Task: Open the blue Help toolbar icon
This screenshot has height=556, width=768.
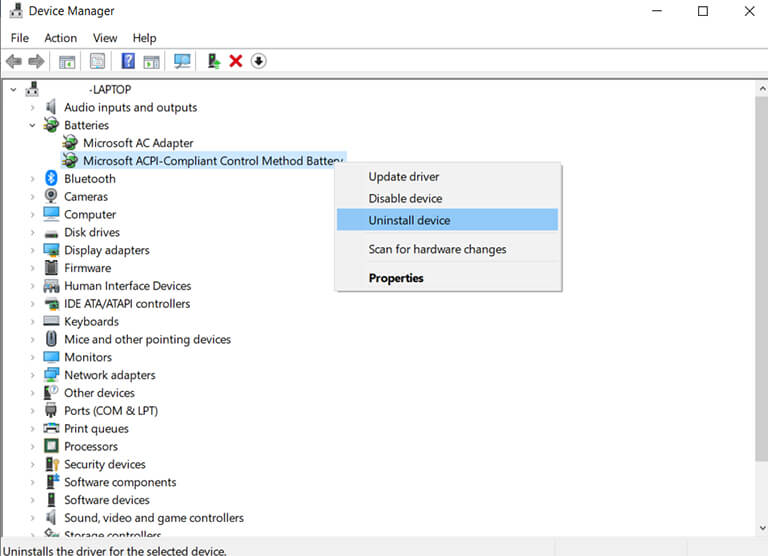Action: [128, 61]
